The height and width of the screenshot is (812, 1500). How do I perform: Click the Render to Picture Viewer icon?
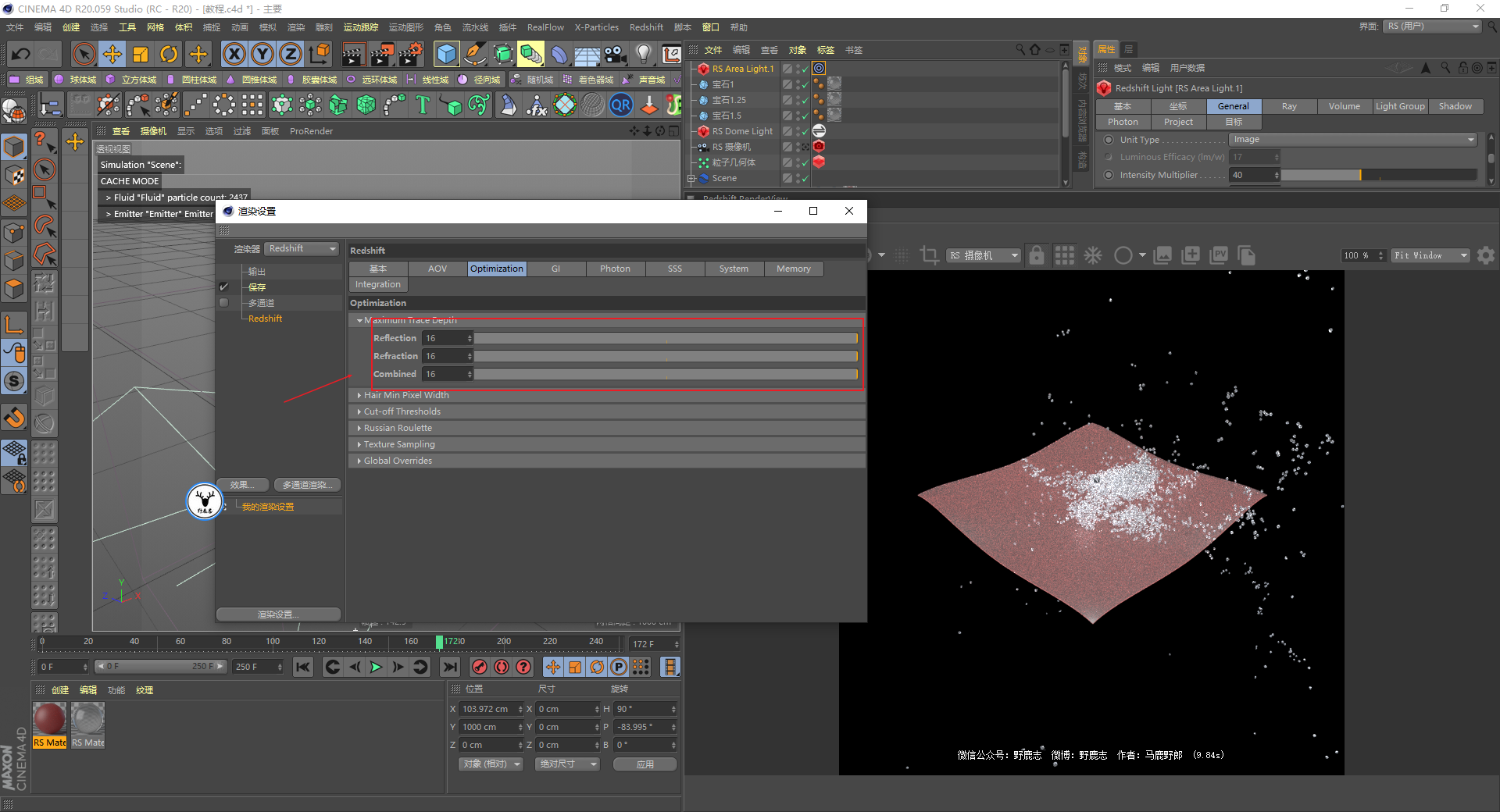coord(382,54)
